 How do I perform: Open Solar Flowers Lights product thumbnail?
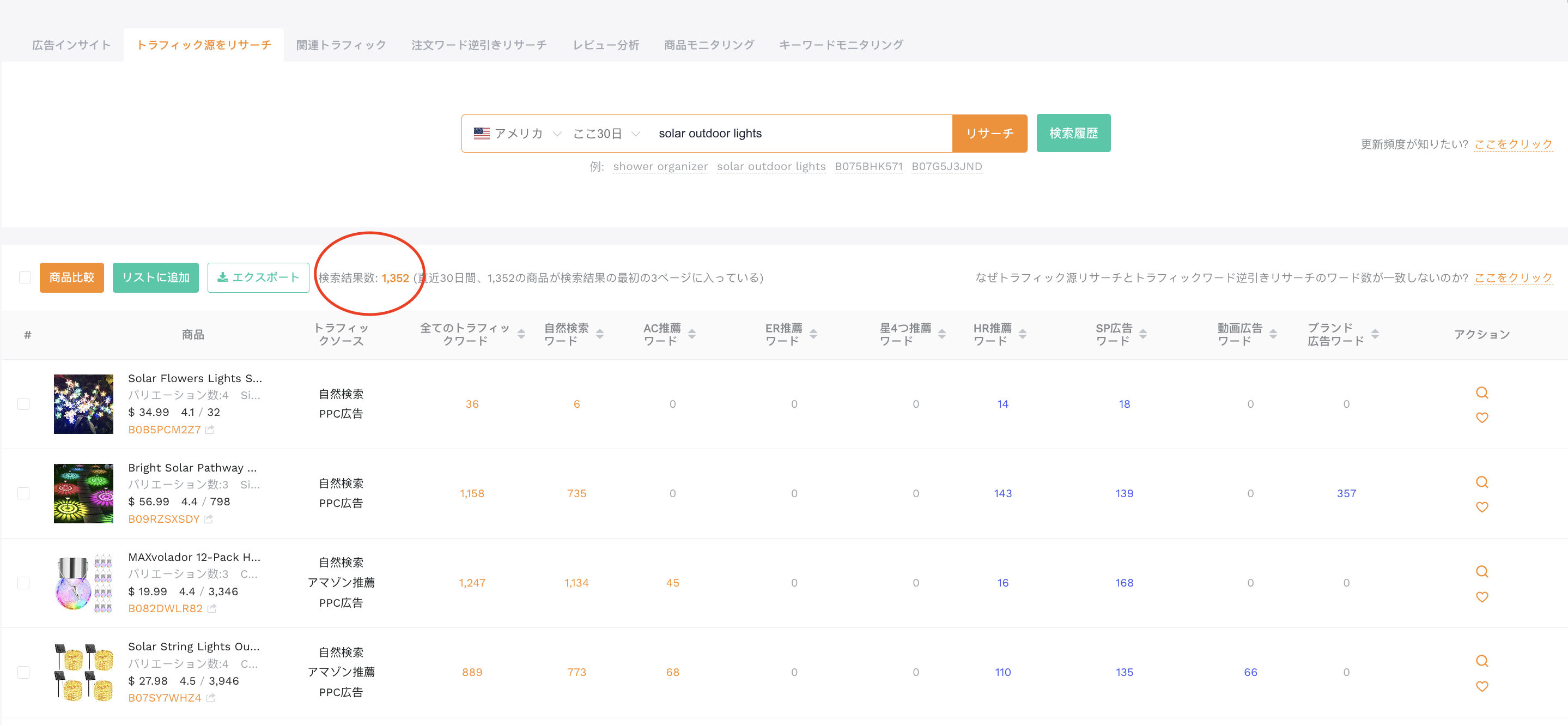point(83,404)
